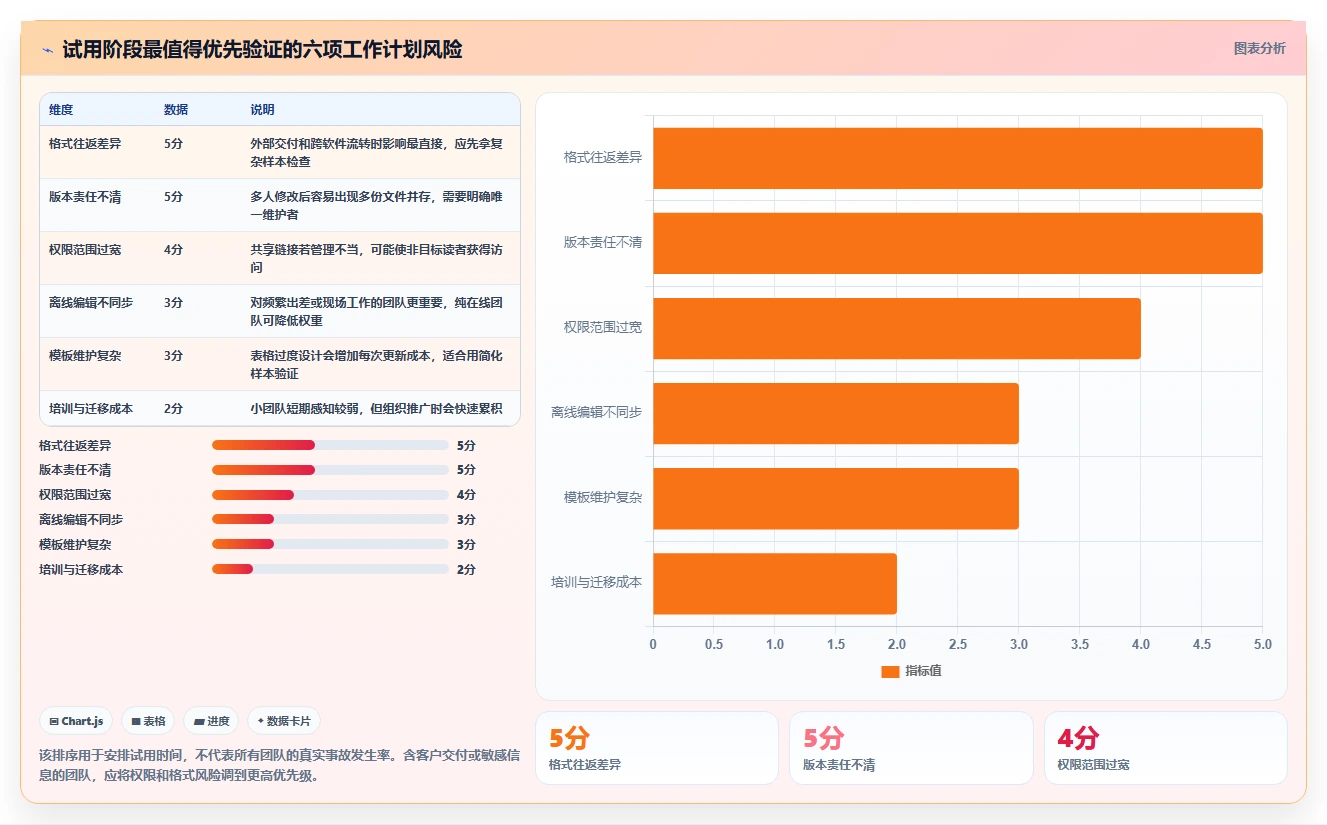1327x825 pixels.
Task: Click the 说明 table column header
Action: tap(262, 110)
